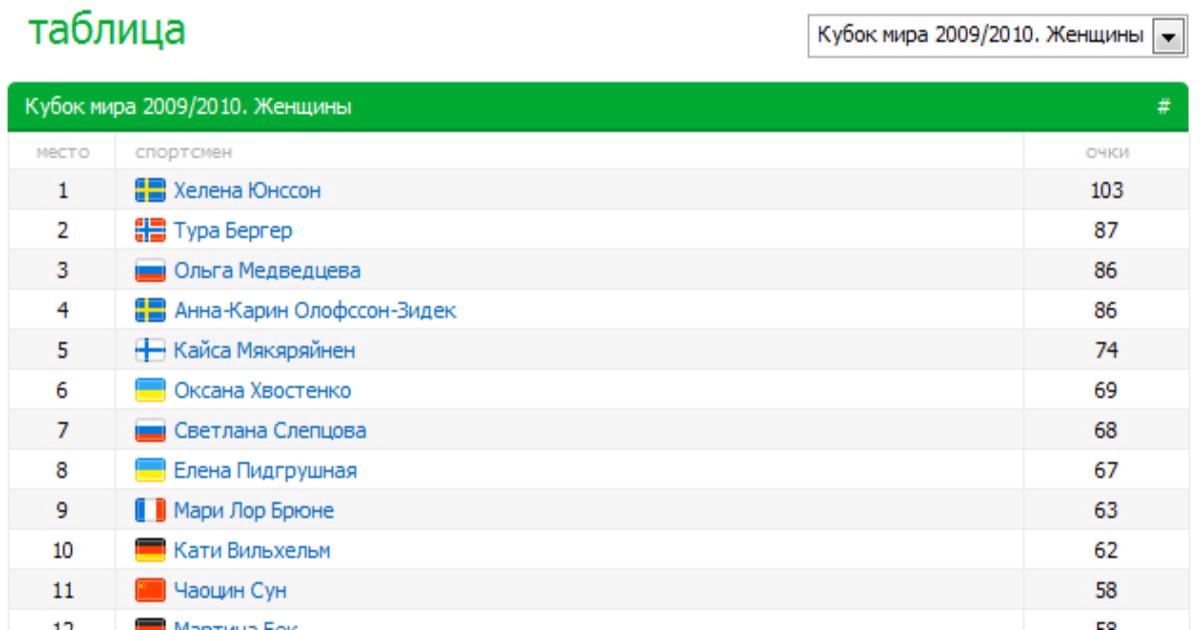Click the Finnish flag beside Кайса Мякяряйнен
1200x630 pixels.
(150, 351)
